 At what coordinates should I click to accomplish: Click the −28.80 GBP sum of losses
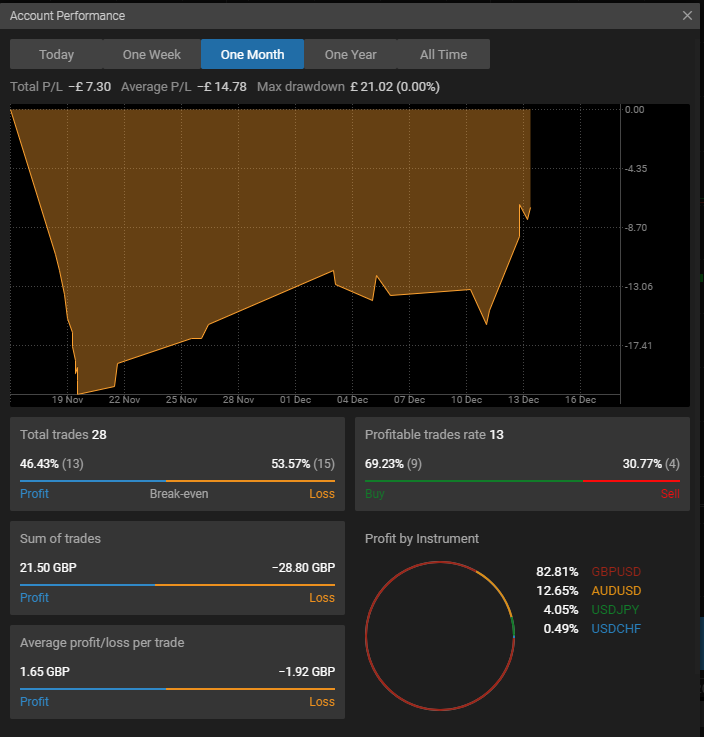304,568
